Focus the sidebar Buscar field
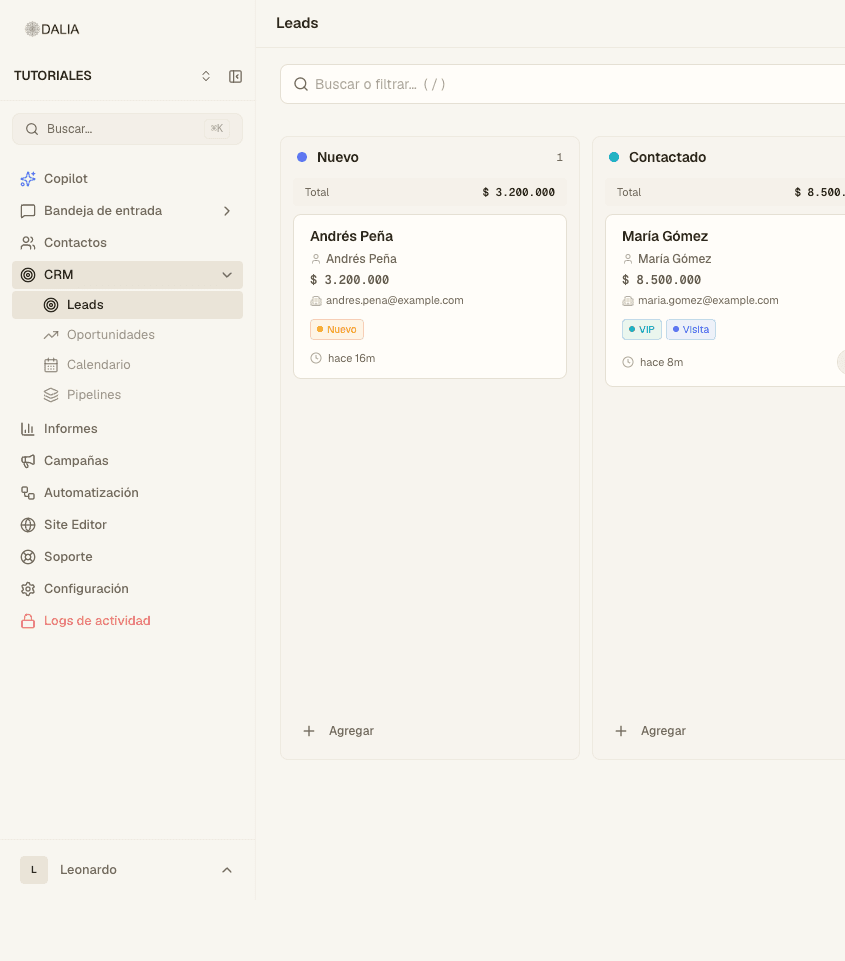This screenshot has width=845, height=961. coord(127,129)
